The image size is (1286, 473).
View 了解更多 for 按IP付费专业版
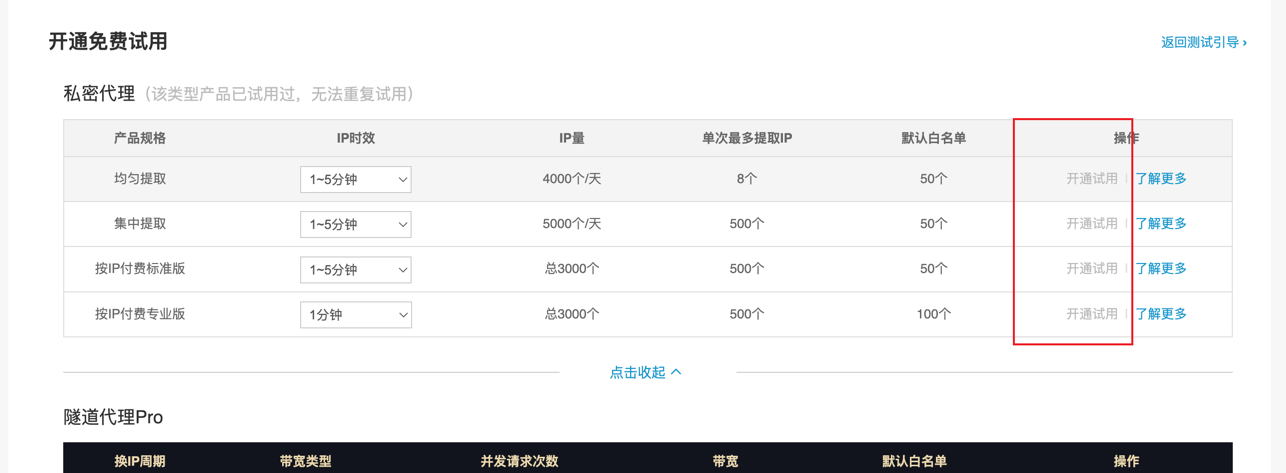point(1161,314)
